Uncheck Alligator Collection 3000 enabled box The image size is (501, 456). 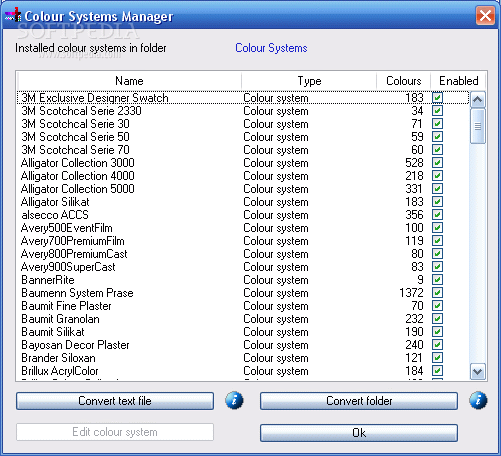(437, 163)
